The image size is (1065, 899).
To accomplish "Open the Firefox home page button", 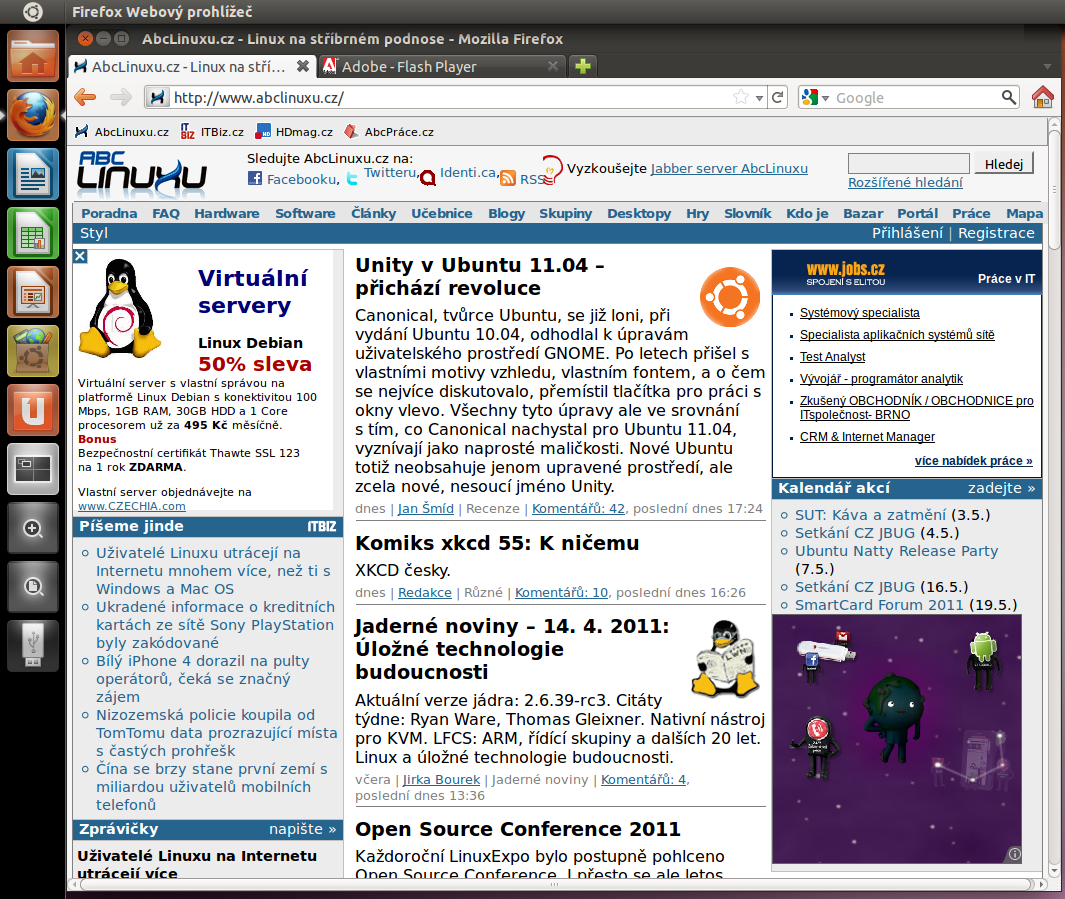I will pyautogui.click(x=1043, y=97).
